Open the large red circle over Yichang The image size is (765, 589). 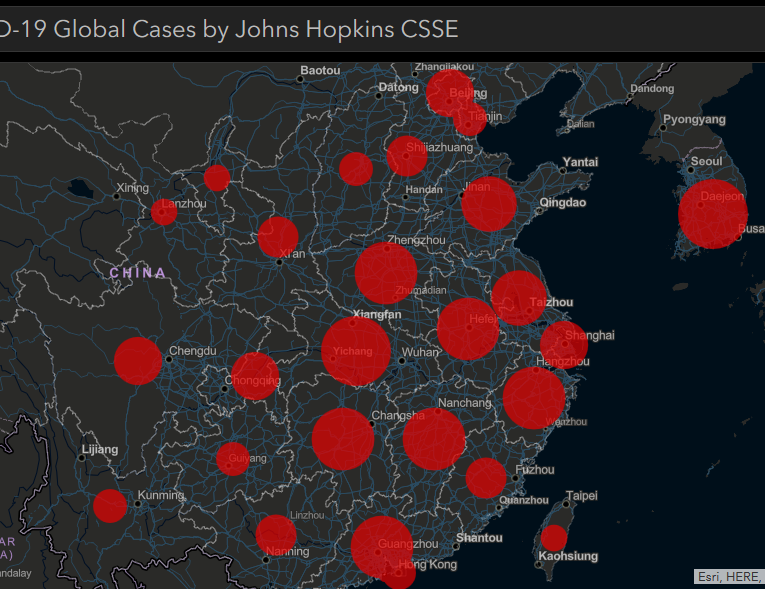tap(356, 351)
